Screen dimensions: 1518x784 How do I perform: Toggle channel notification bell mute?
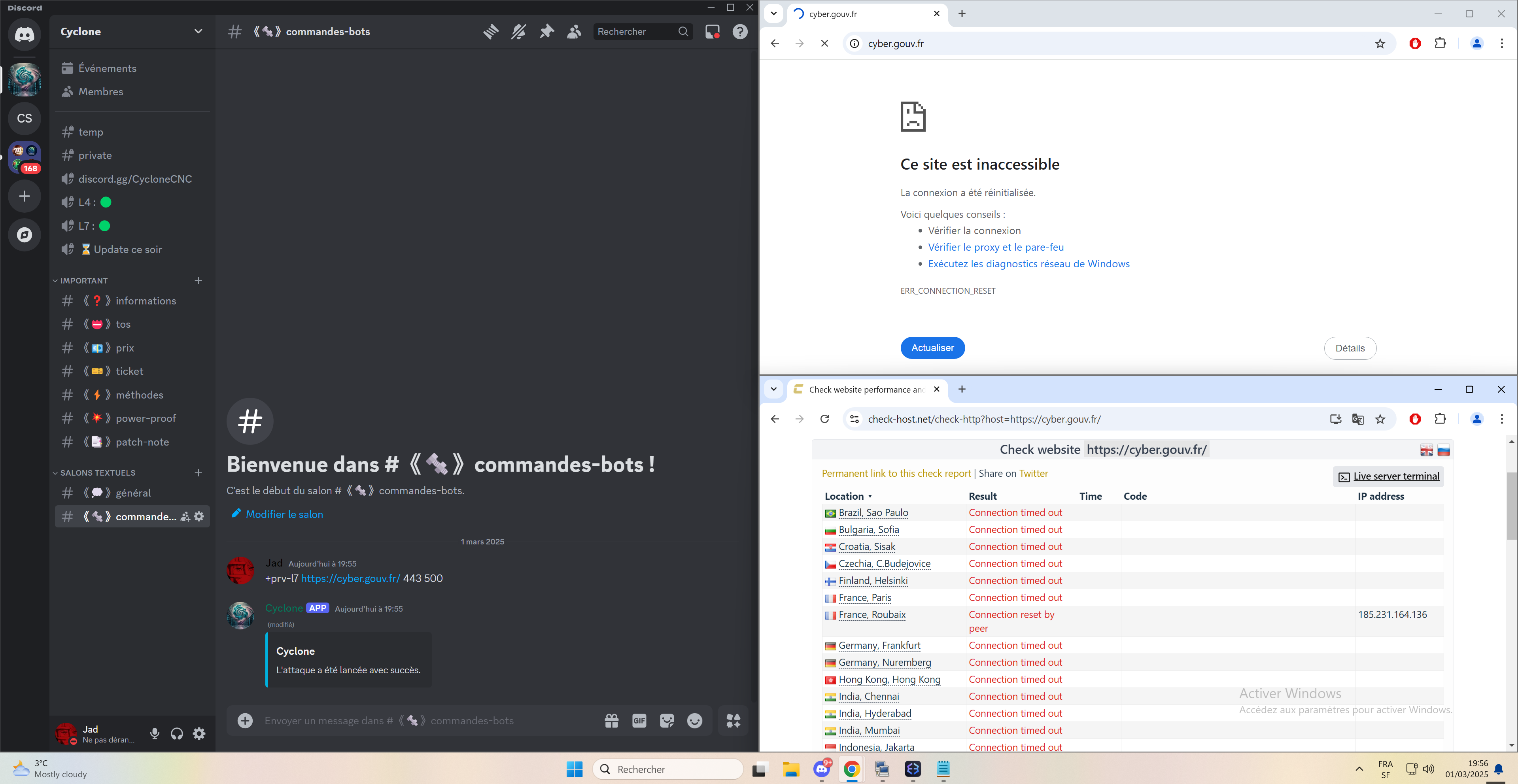point(518,32)
